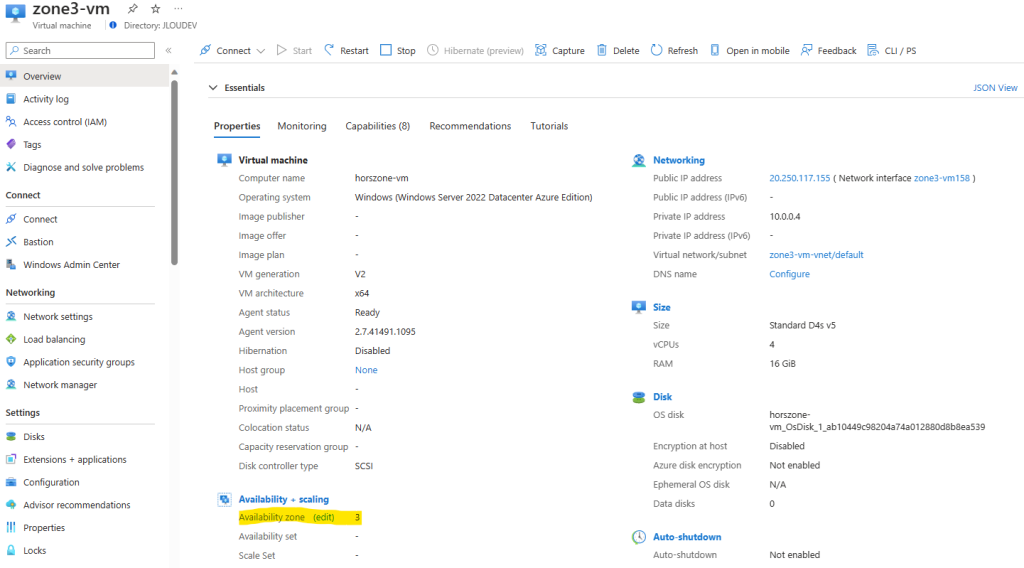Choose Open in mobile
This screenshot has height=568, width=1024.
[749, 50]
